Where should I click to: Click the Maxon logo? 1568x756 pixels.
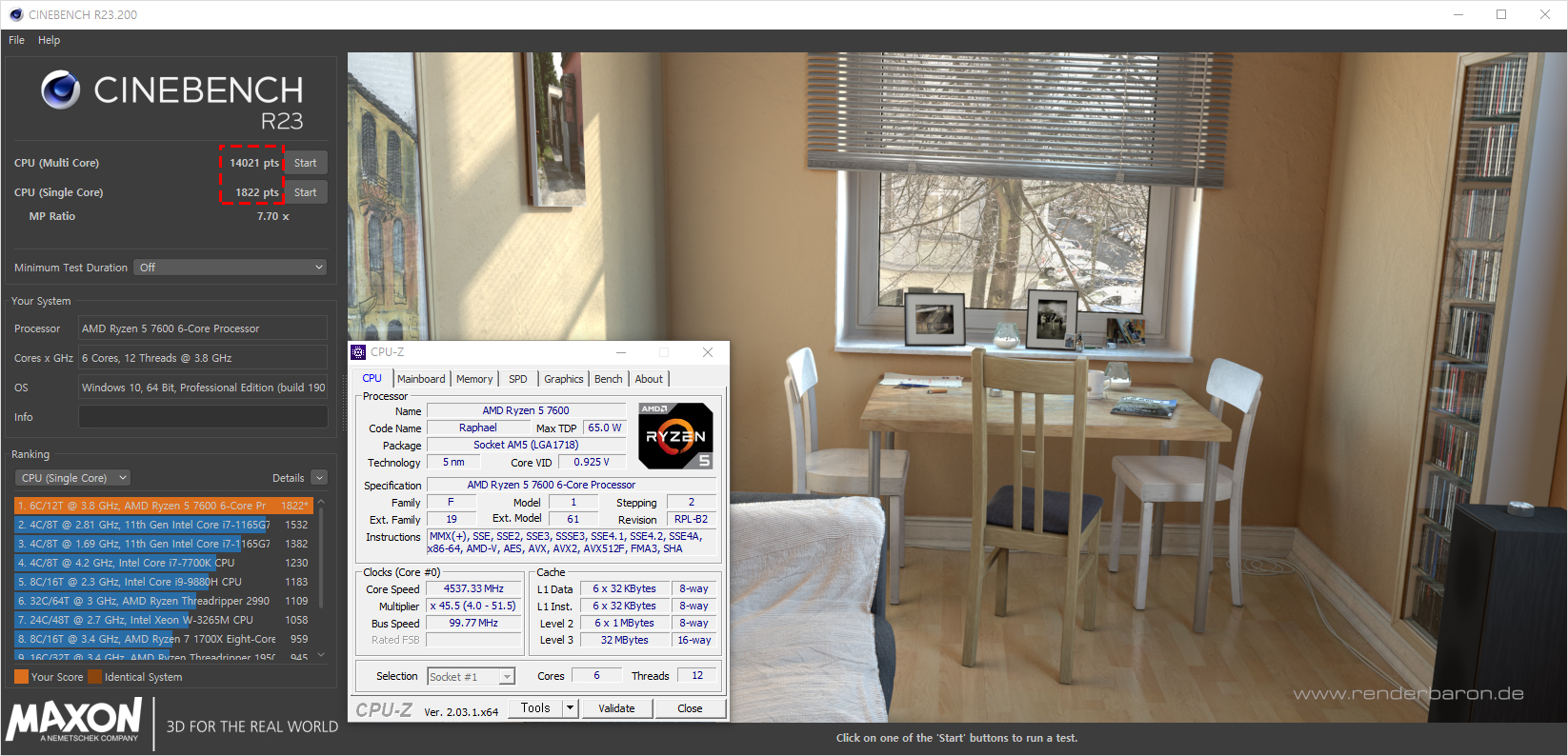pos(74,721)
